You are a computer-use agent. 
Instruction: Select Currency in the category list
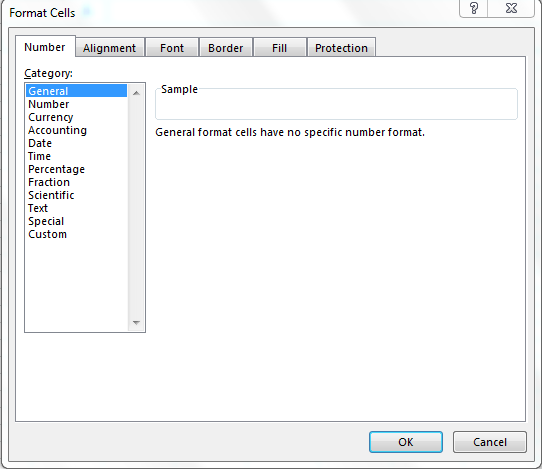(51, 117)
